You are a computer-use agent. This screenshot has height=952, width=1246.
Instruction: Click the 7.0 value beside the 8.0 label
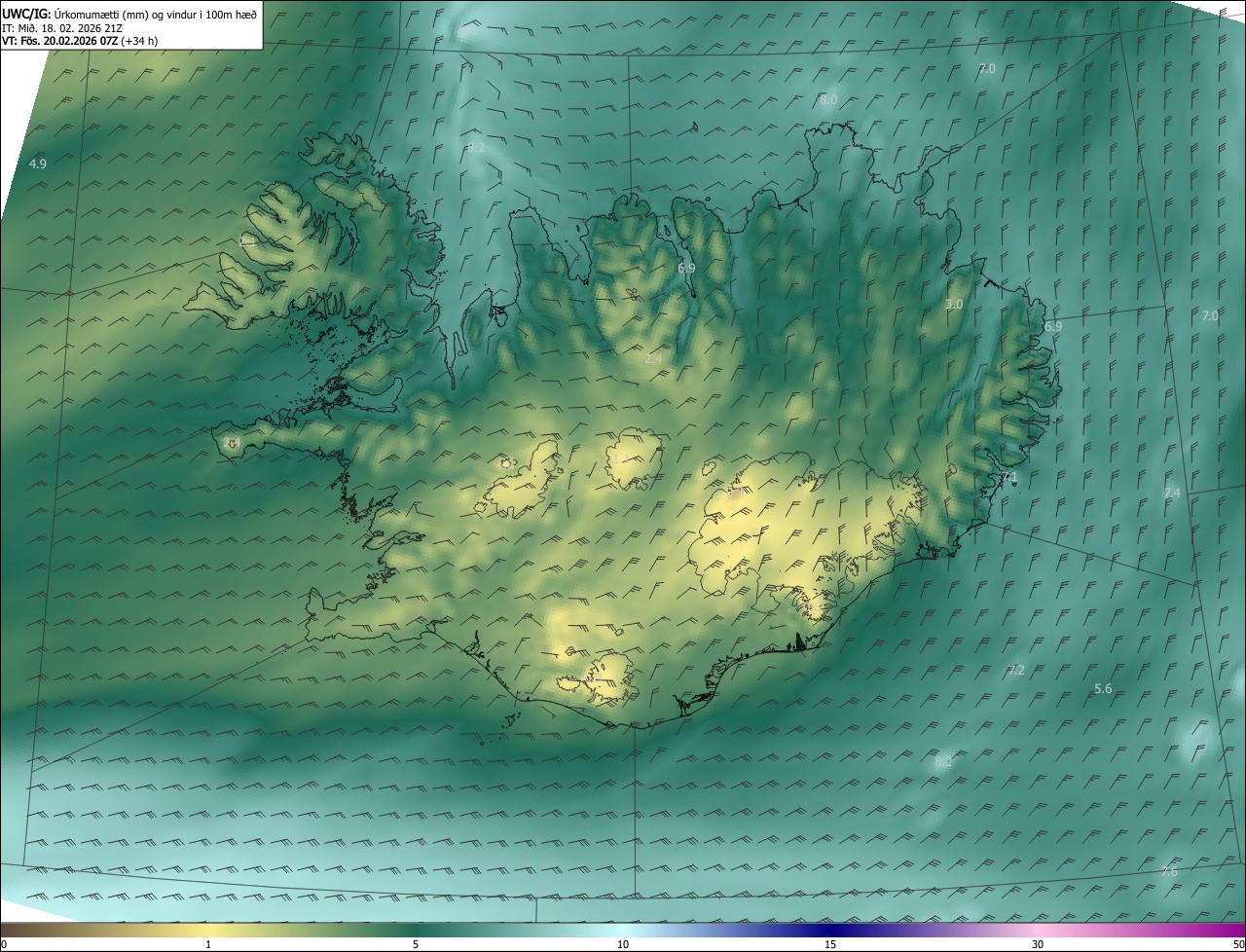click(986, 68)
